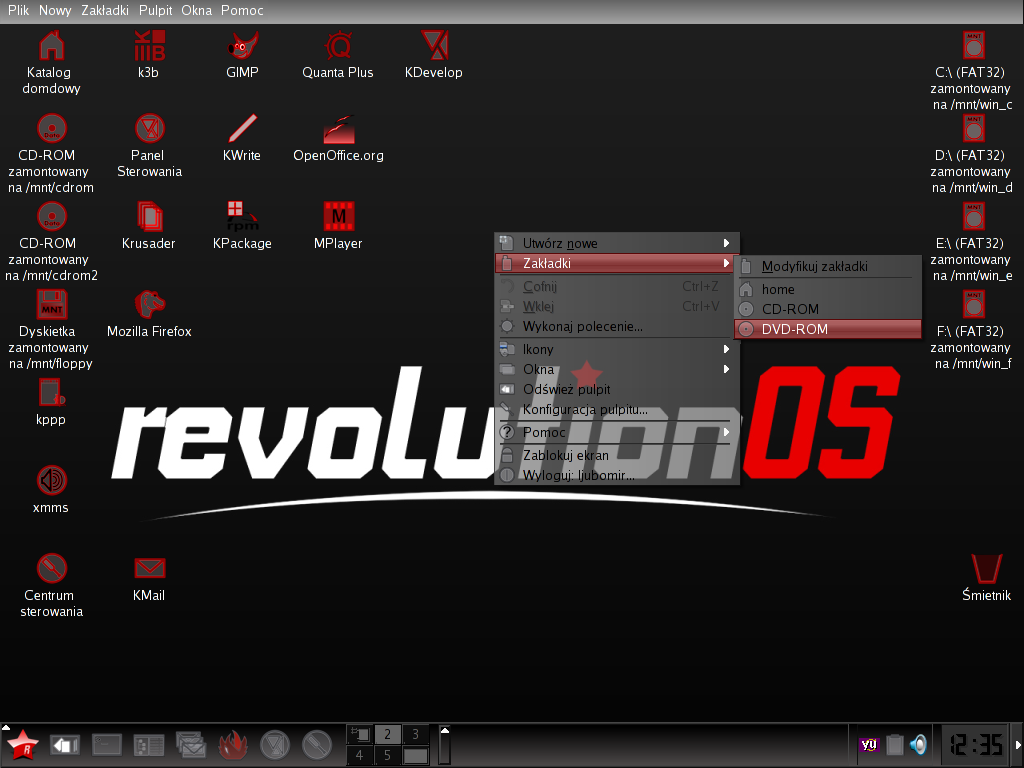The image size is (1024, 768).
Task: Launch KMail from the desktop
Action: [x=150, y=569]
